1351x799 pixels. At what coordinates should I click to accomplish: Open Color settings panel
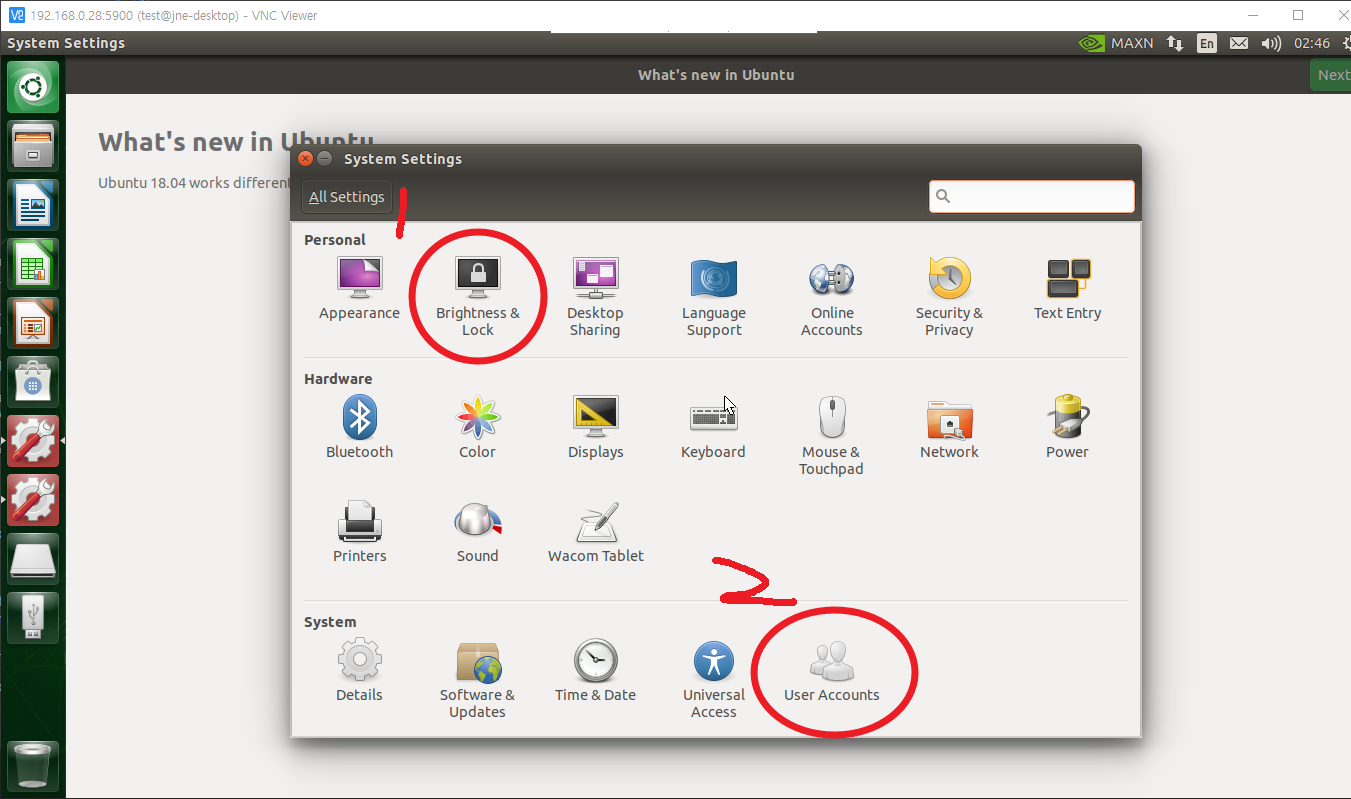[x=478, y=428]
